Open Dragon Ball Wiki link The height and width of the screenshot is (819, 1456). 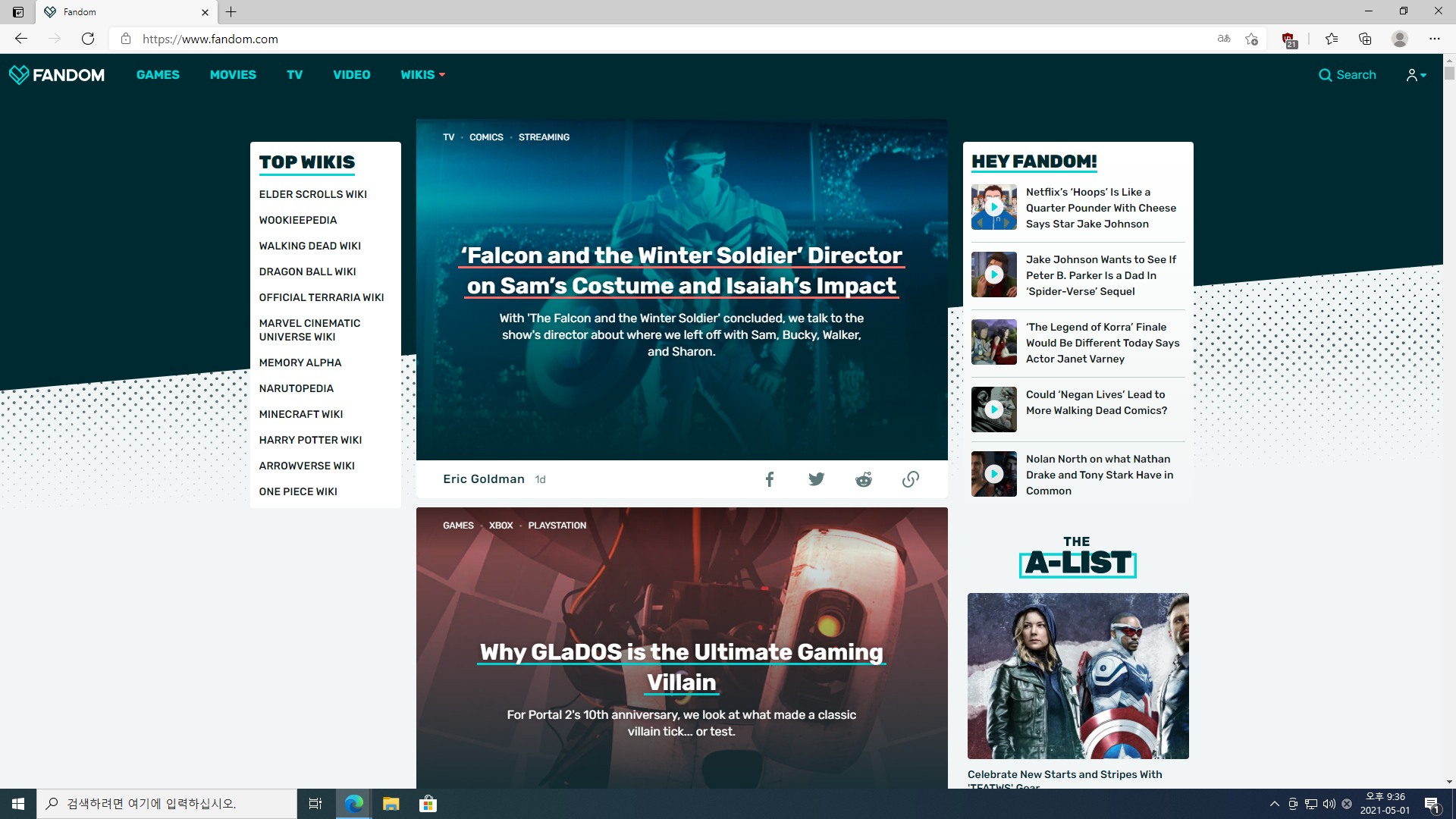307,271
